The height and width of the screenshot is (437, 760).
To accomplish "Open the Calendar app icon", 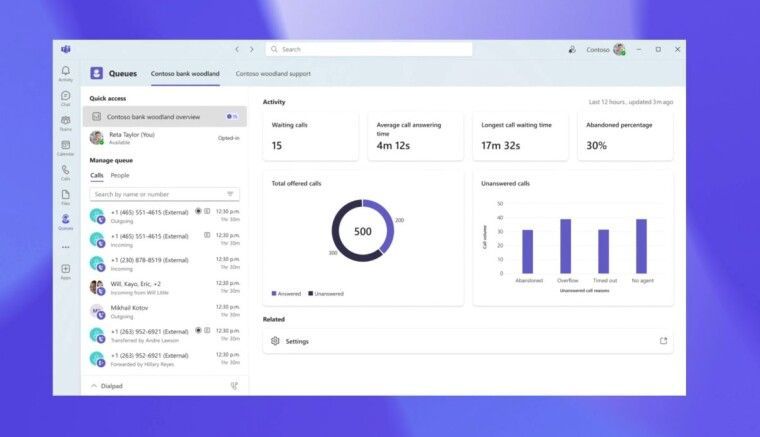I will [x=66, y=147].
